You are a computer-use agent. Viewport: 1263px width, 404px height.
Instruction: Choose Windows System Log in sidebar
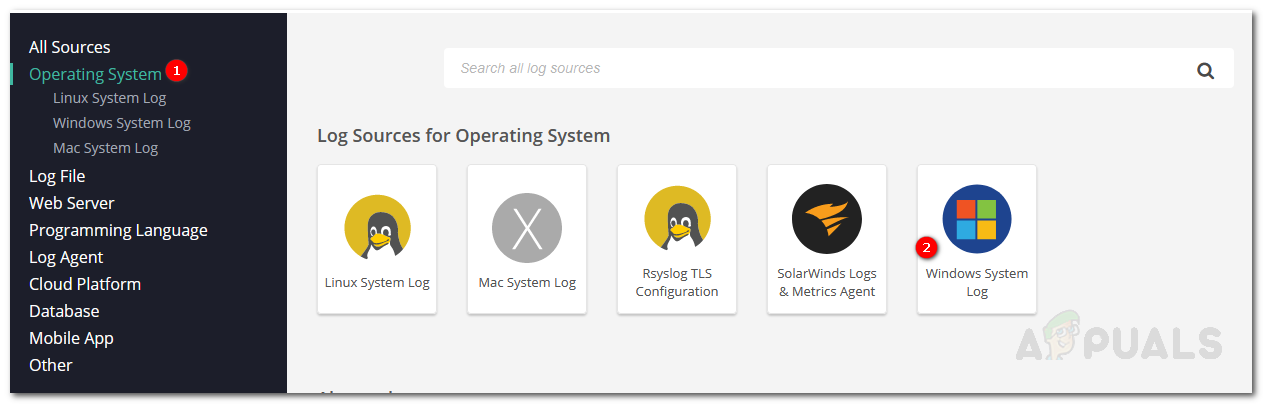[x=122, y=123]
